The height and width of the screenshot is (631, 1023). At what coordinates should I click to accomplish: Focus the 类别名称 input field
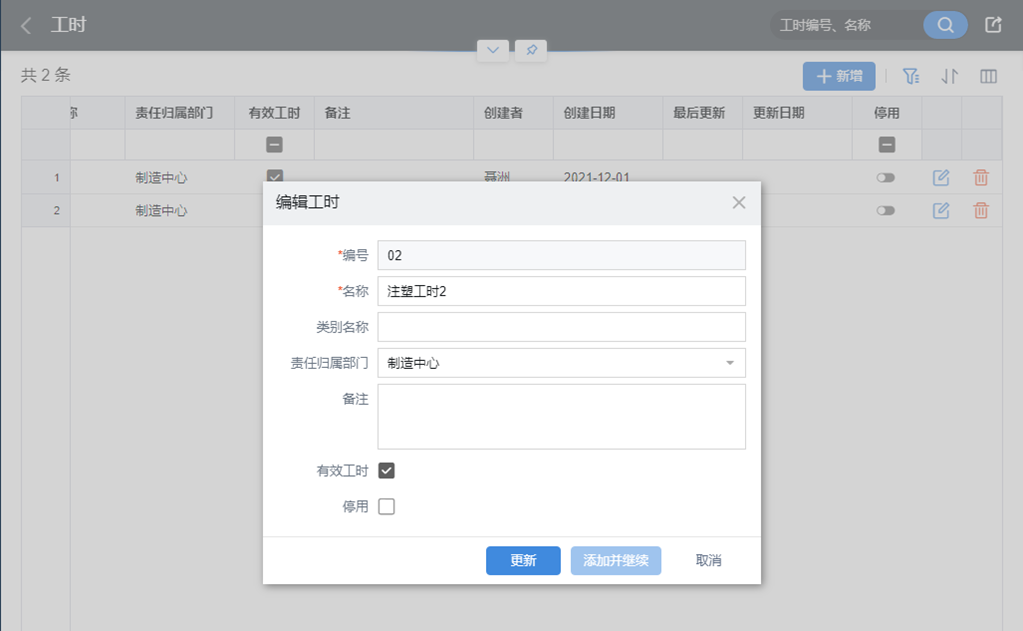click(561, 327)
